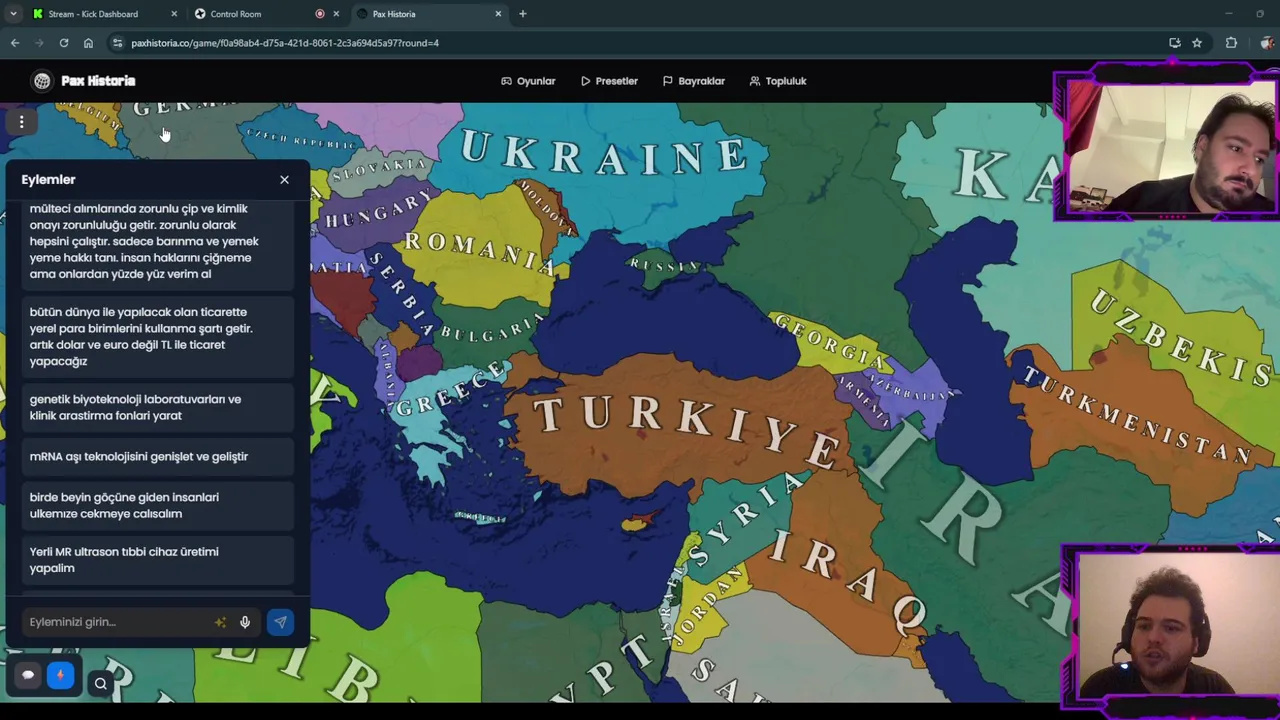Open the map search magnifier
This screenshot has width=1280, height=720.
point(101,684)
